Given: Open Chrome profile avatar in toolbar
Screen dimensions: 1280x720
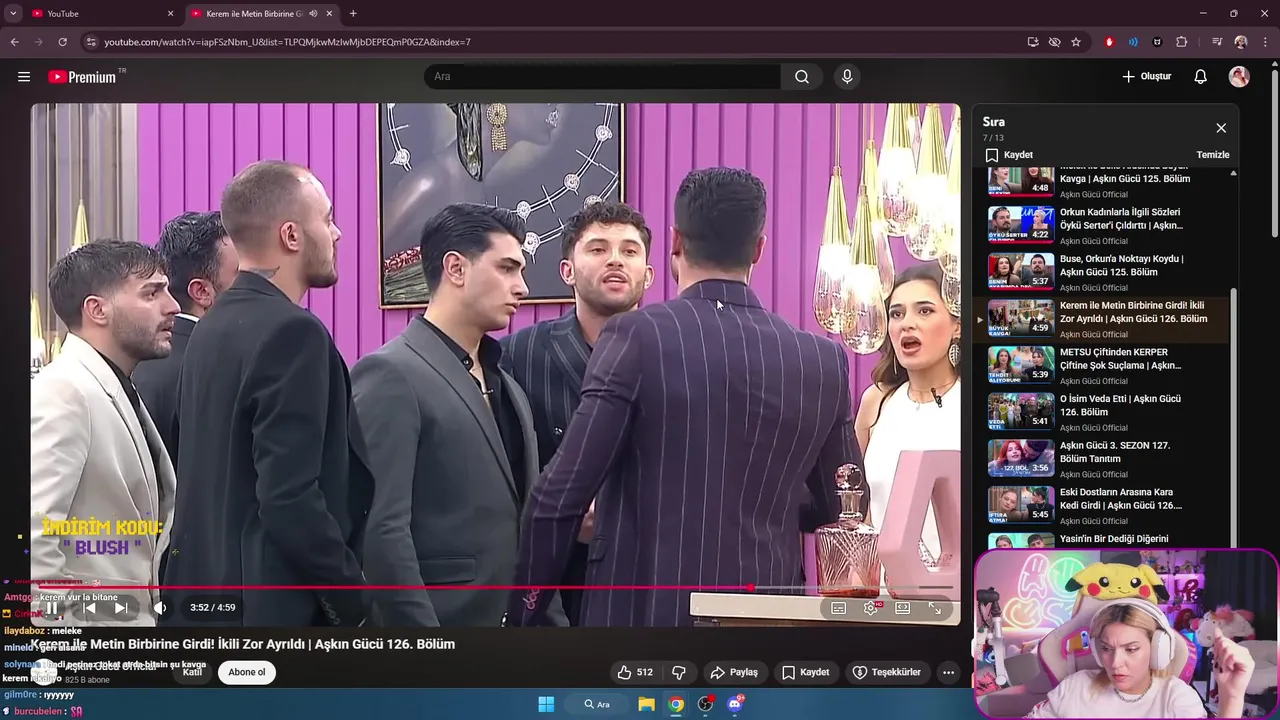Looking at the screenshot, I should [x=1241, y=42].
